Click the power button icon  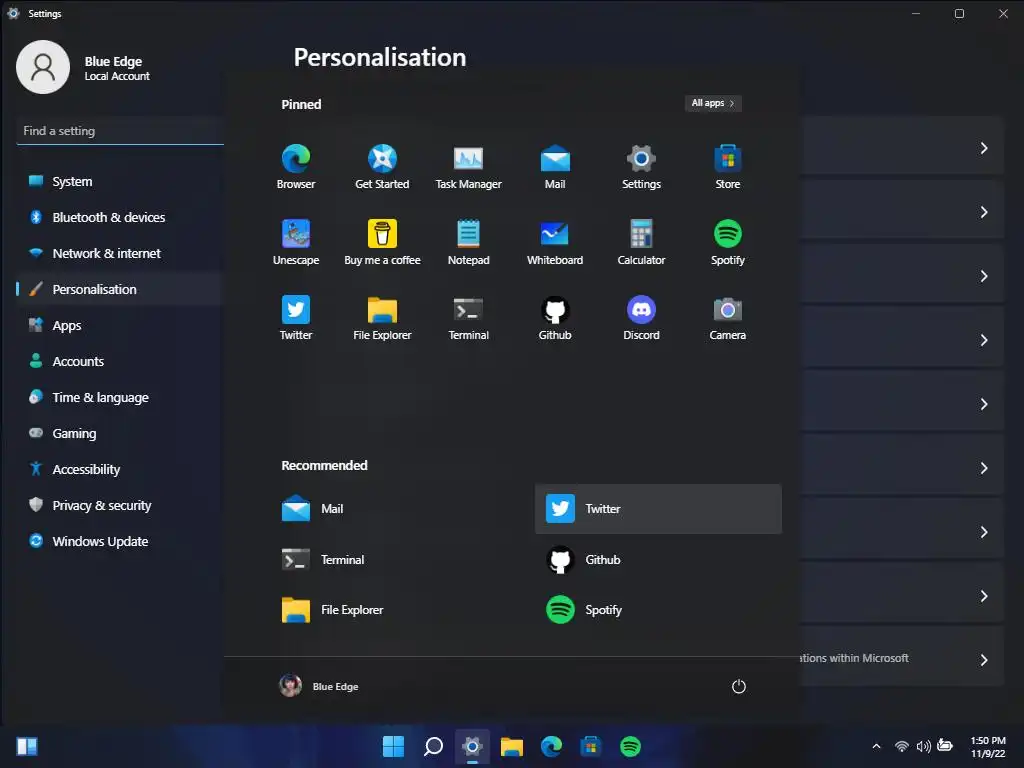click(739, 686)
